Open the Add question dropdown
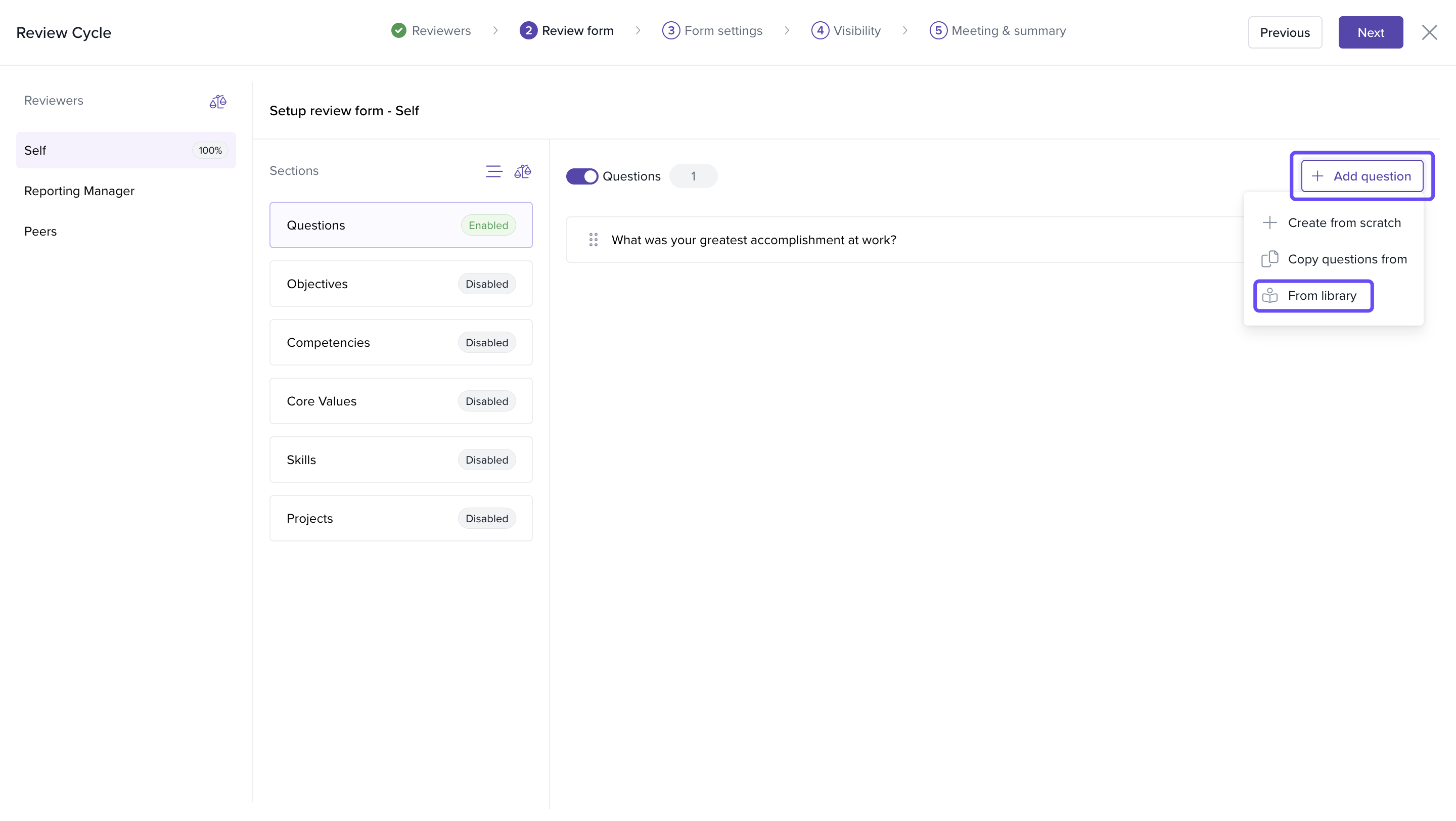This screenshot has width=1456, height=821. [x=1361, y=176]
